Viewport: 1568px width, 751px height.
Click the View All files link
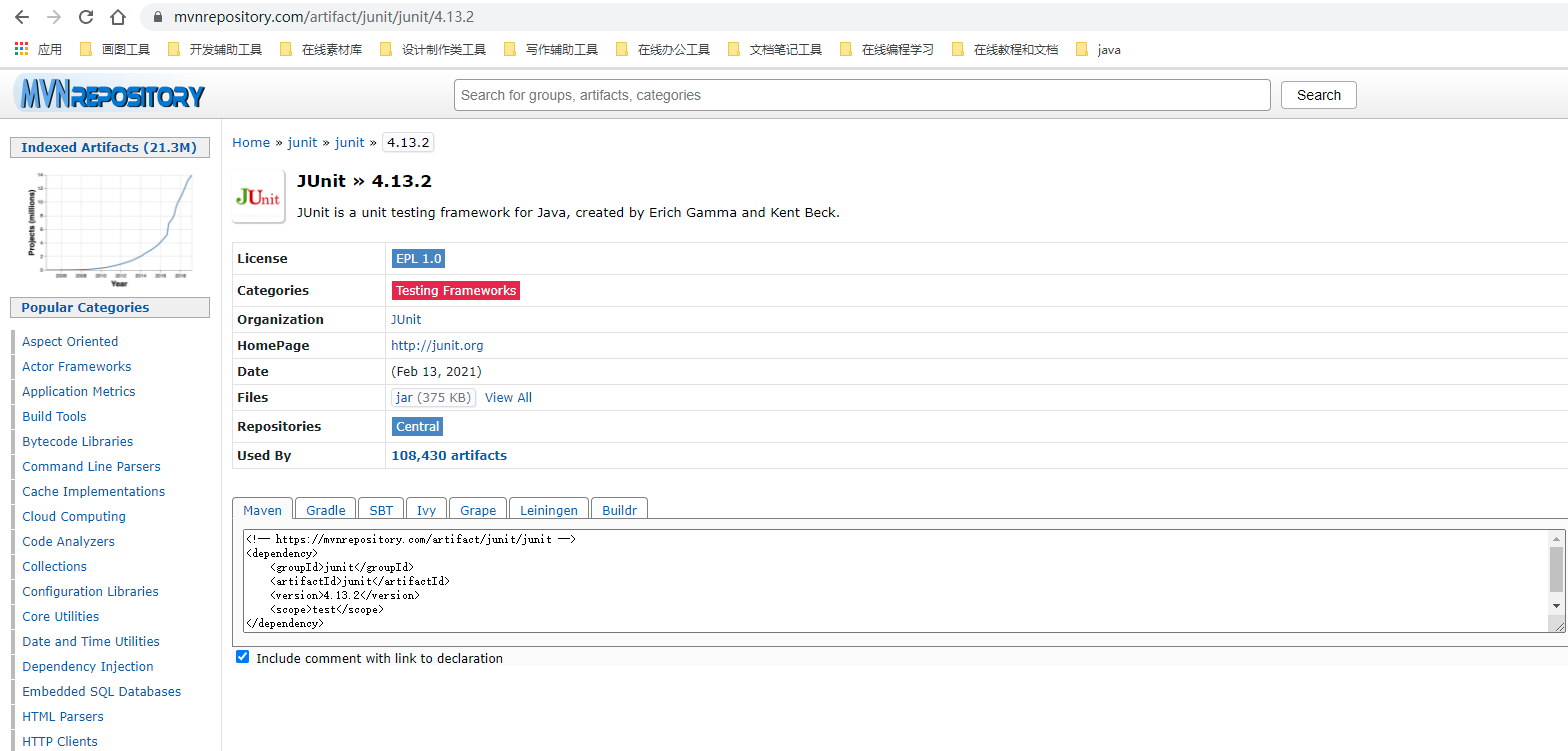coord(508,397)
